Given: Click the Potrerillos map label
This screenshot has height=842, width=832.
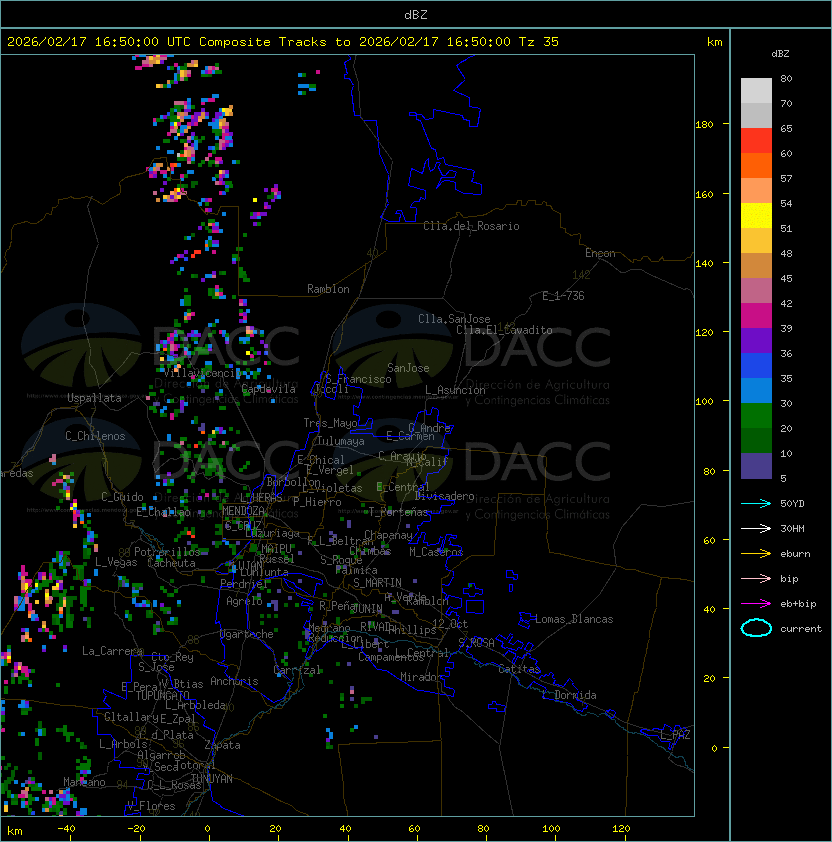Looking at the screenshot, I should (x=167, y=552).
